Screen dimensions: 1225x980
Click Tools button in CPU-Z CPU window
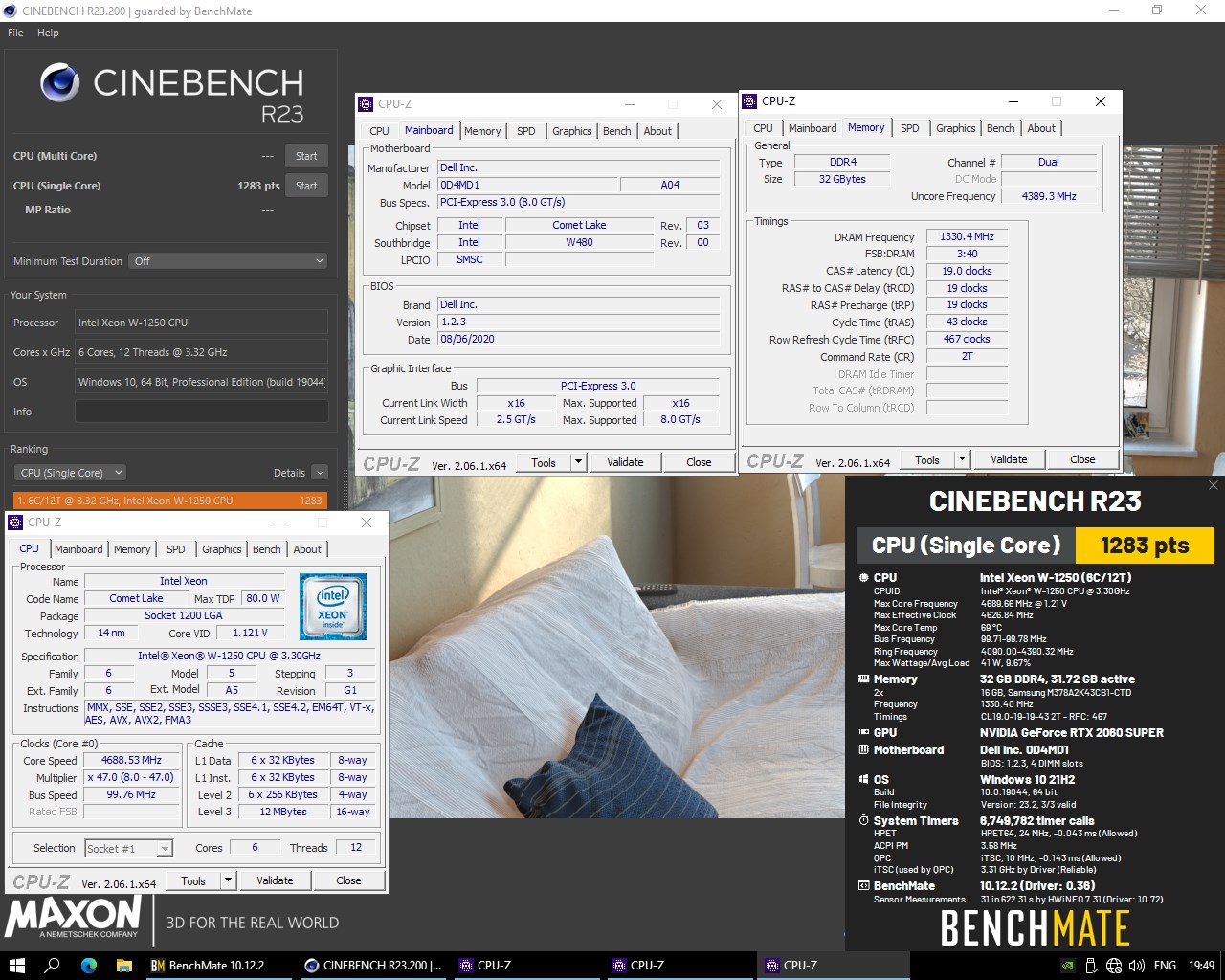[193, 880]
